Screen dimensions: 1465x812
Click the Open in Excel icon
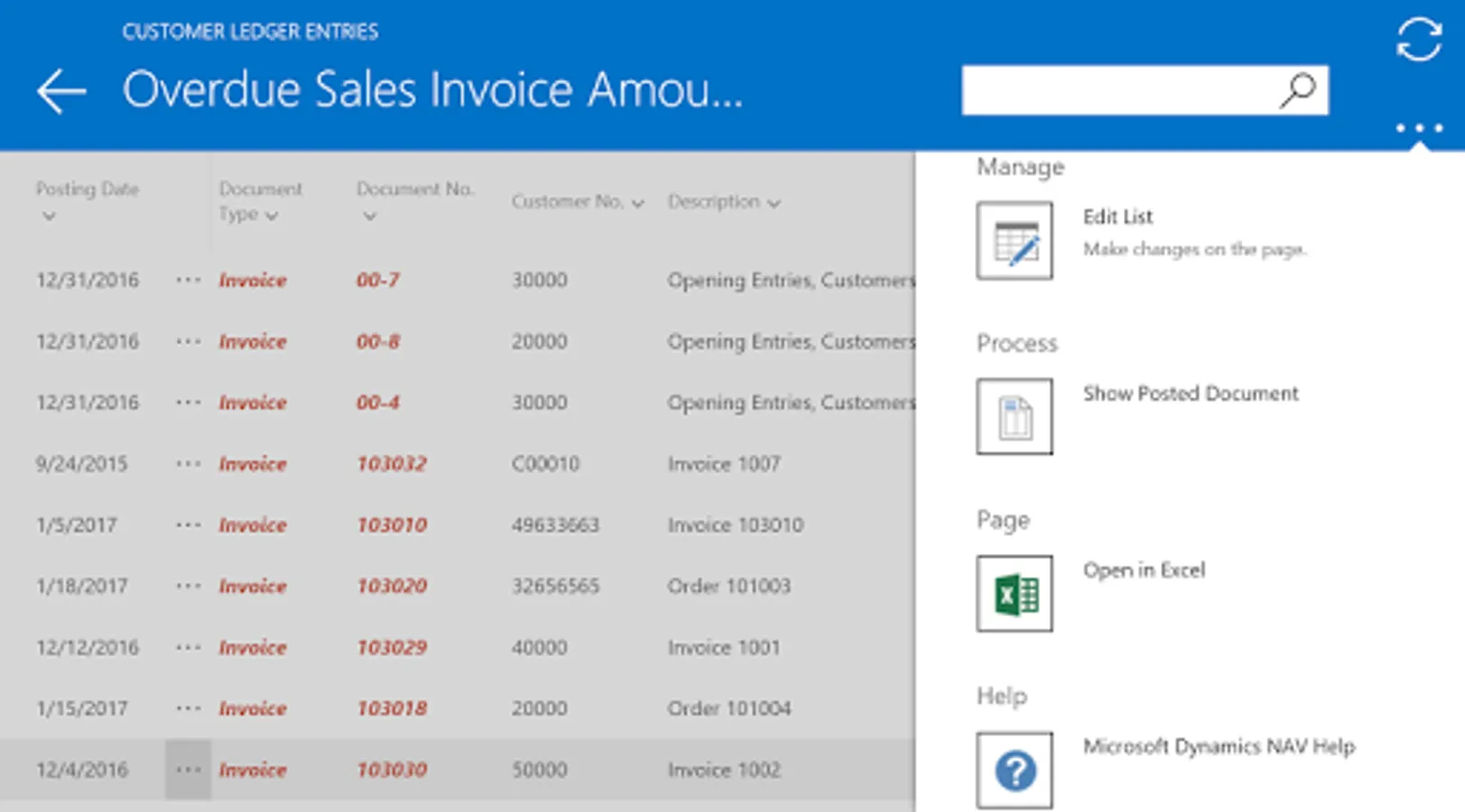coord(1015,593)
